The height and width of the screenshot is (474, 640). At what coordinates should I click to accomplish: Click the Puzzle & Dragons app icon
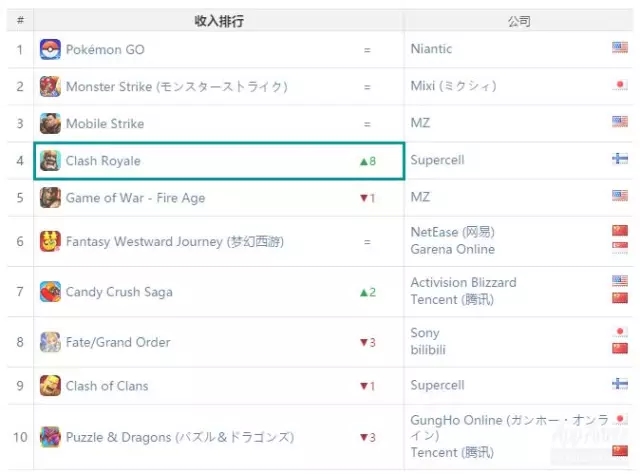point(50,437)
